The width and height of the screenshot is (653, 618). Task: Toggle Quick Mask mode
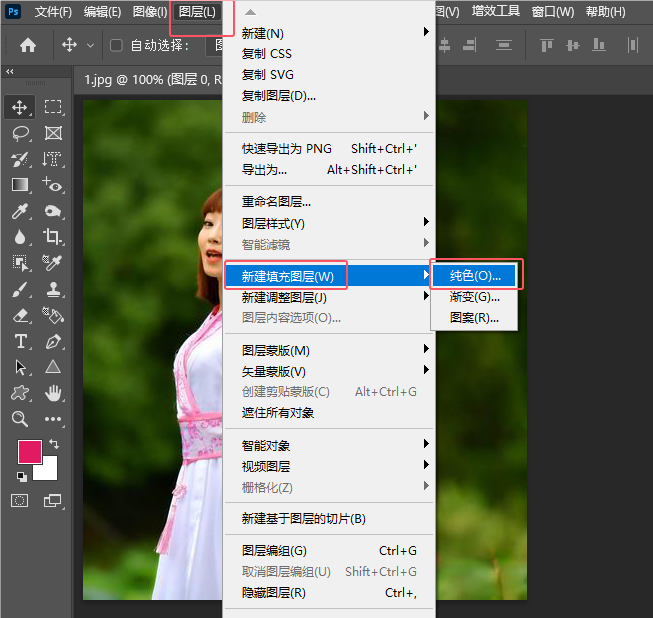coord(20,500)
